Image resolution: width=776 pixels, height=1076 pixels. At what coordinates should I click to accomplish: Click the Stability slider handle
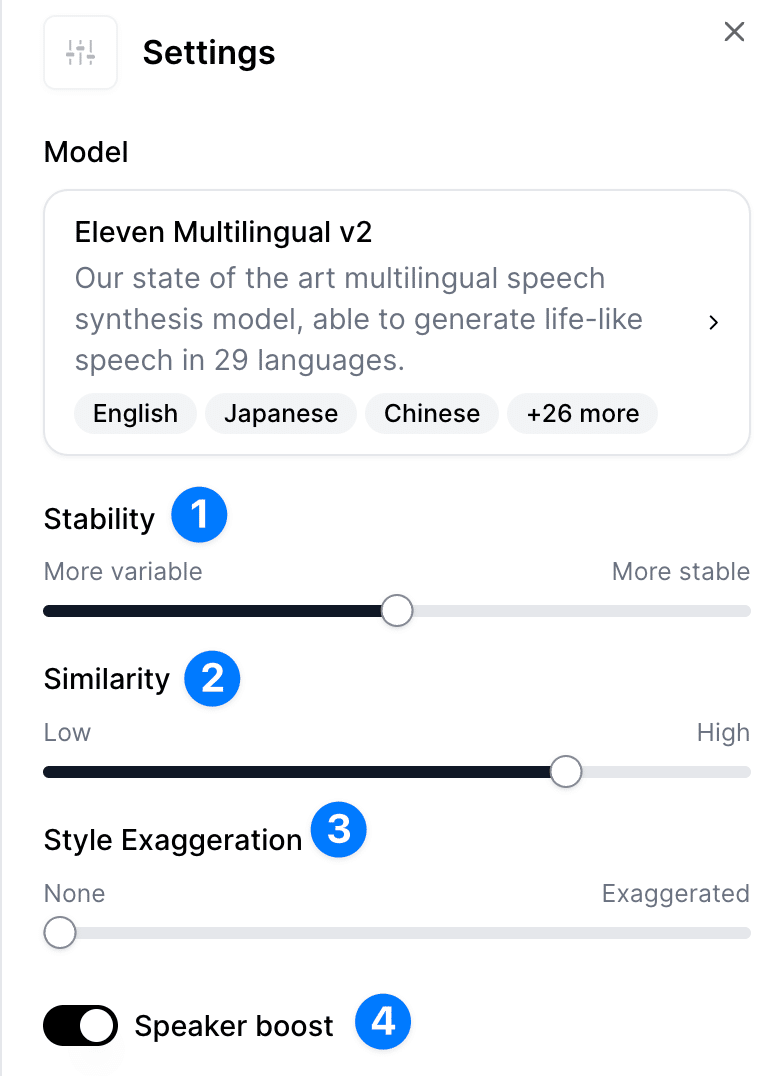(398, 611)
